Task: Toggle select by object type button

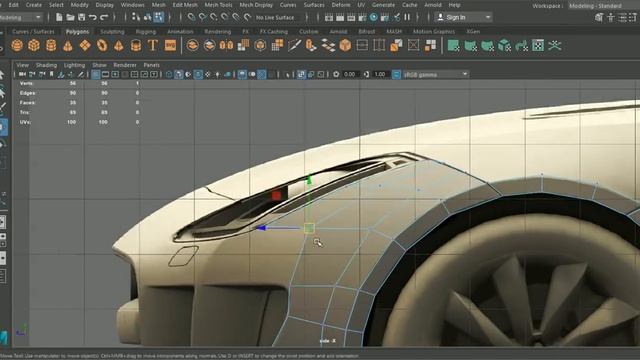Action: (x=147, y=17)
